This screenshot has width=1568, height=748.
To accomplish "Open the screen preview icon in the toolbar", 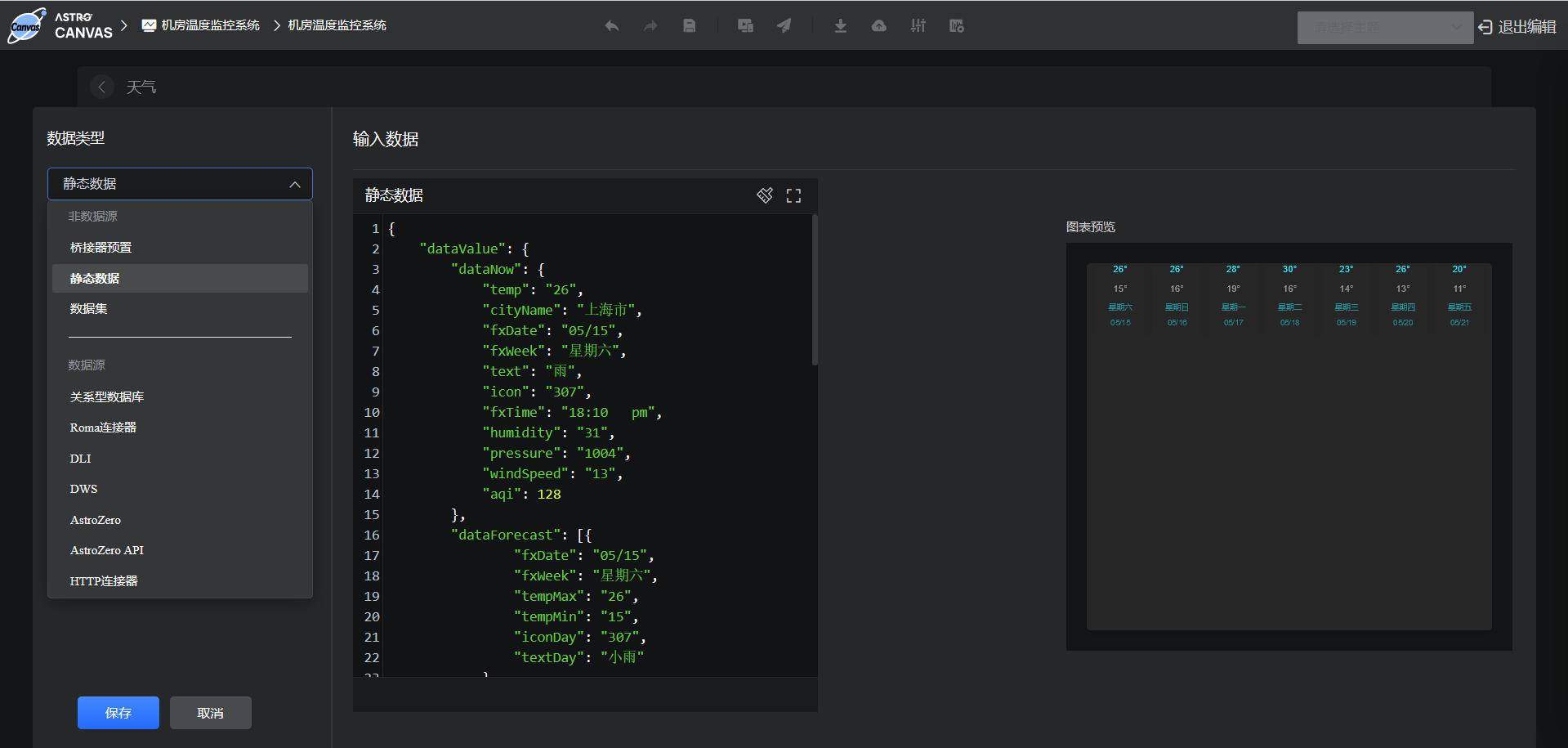I will [745, 26].
